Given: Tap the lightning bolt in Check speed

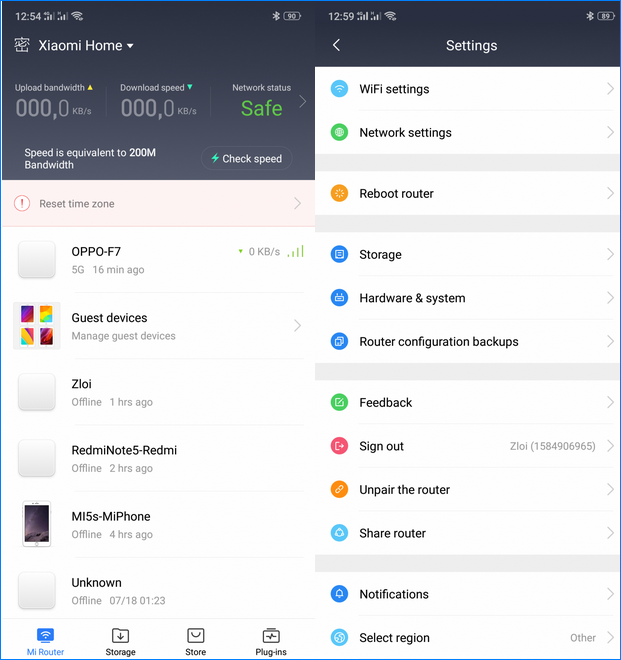Looking at the screenshot, I should point(215,158).
